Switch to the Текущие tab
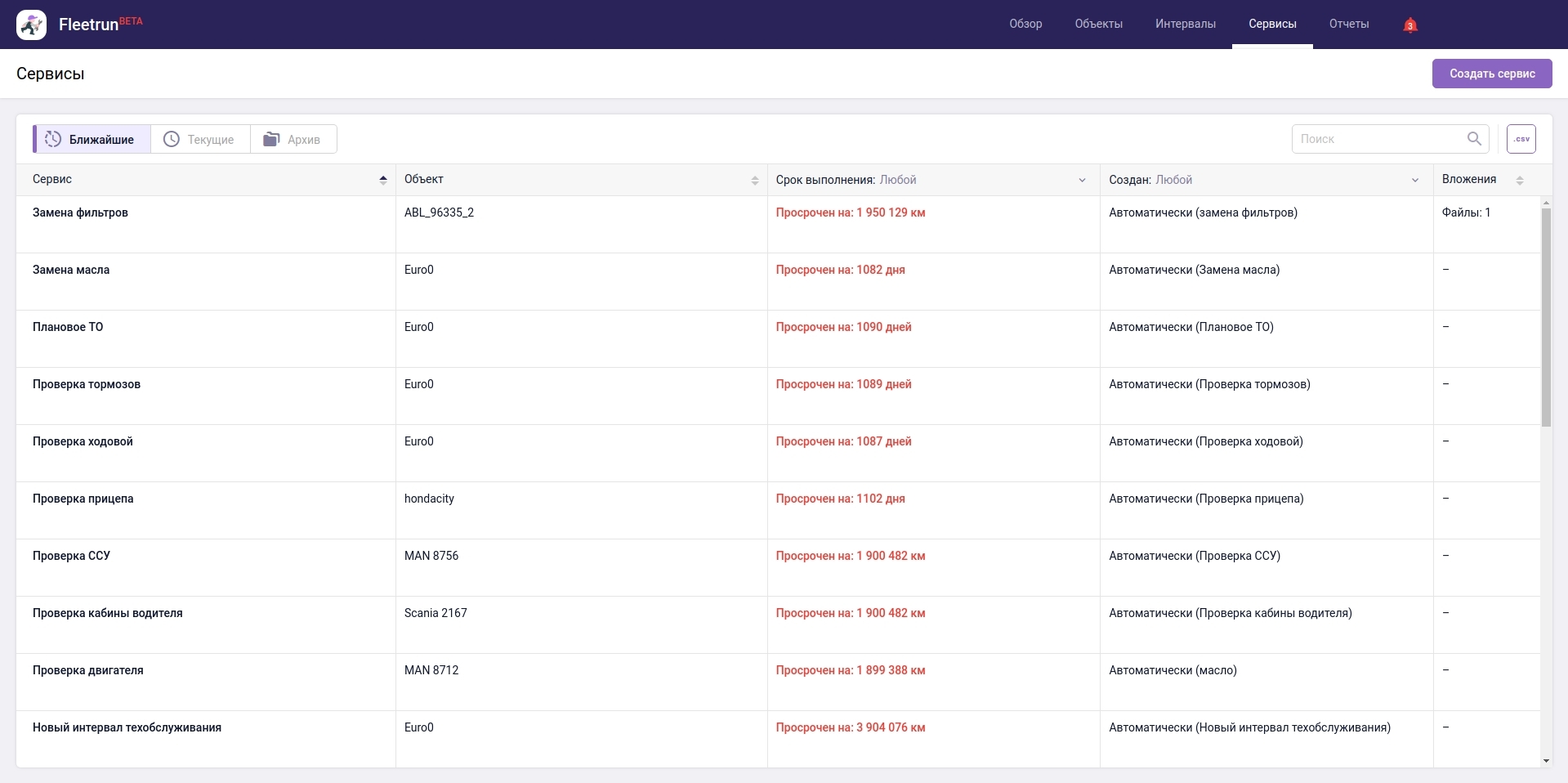Image resolution: width=1568 pixels, height=783 pixels. click(200, 139)
